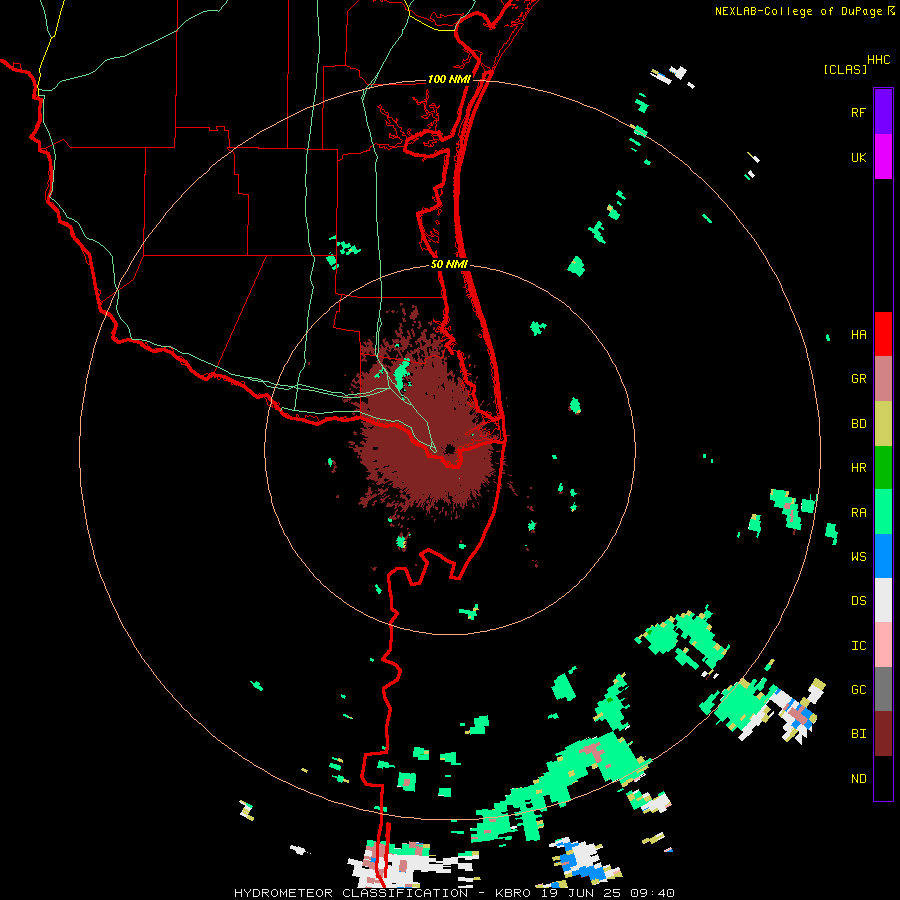Click the HA red legend swatch
Viewport: 900px width, 900px height.
883,334
